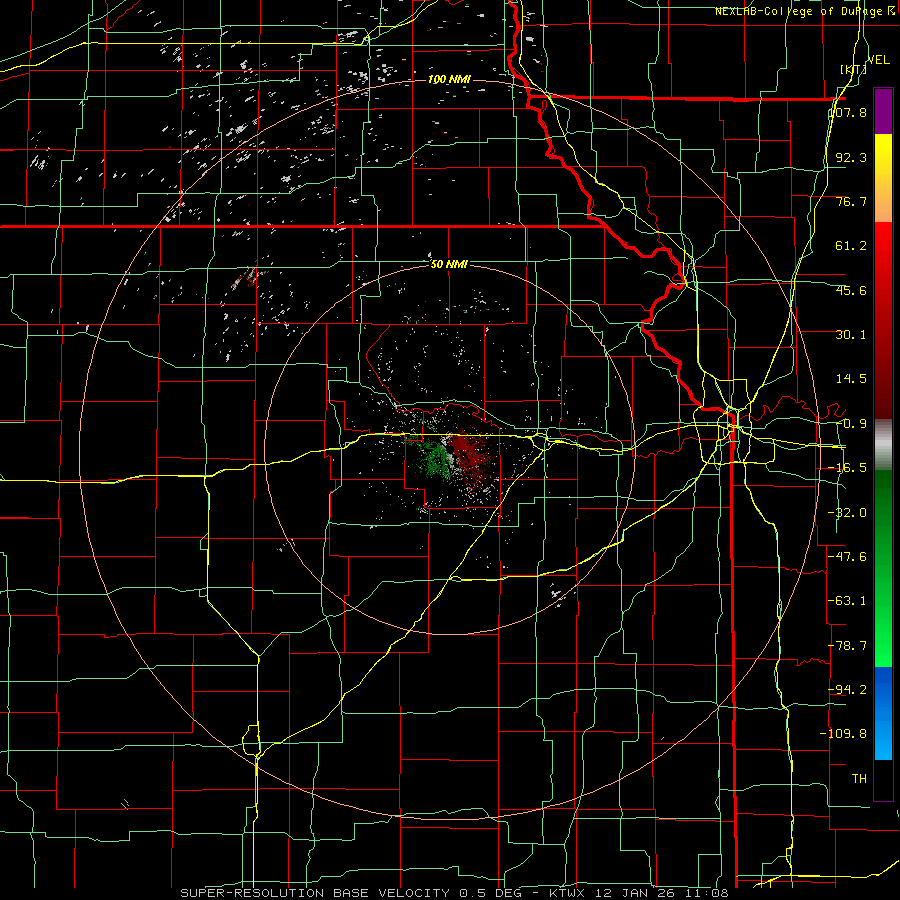Click the -0.9 velocity scale value
The height and width of the screenshot is (900, 900).
point(851,424)
